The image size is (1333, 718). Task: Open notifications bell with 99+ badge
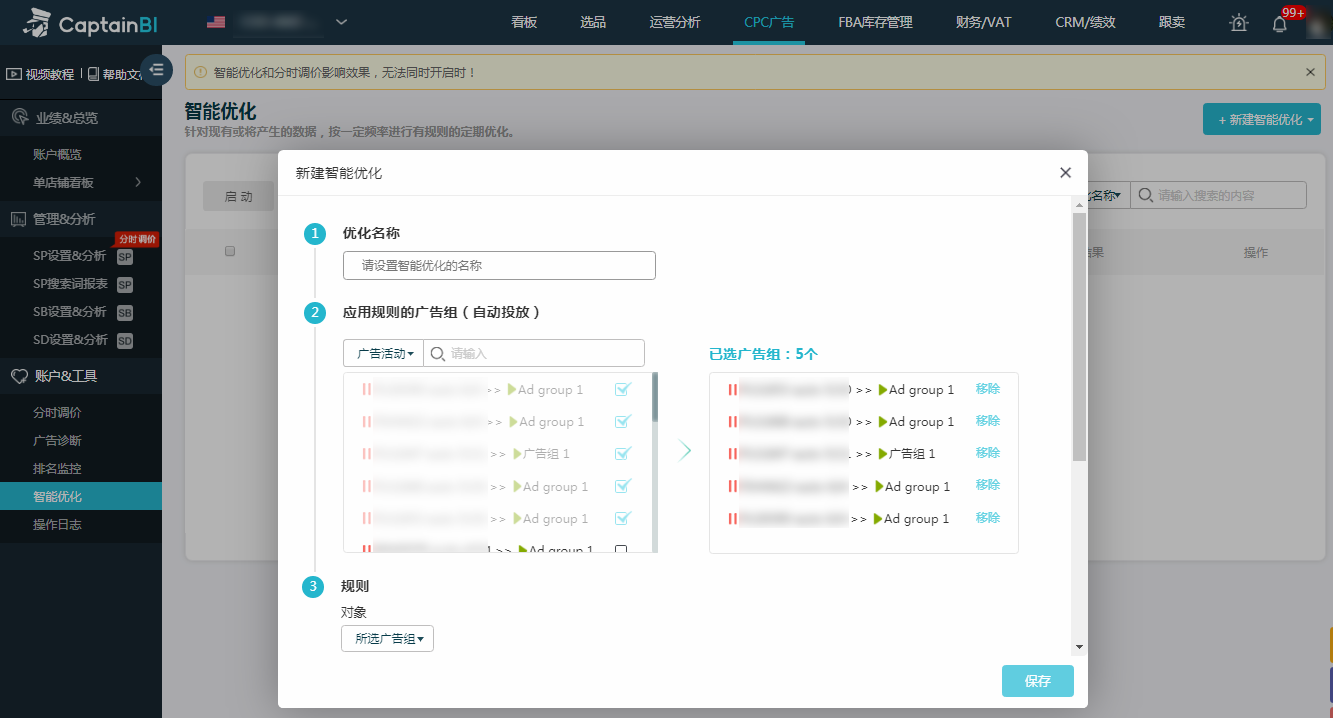pos(1280,23)
